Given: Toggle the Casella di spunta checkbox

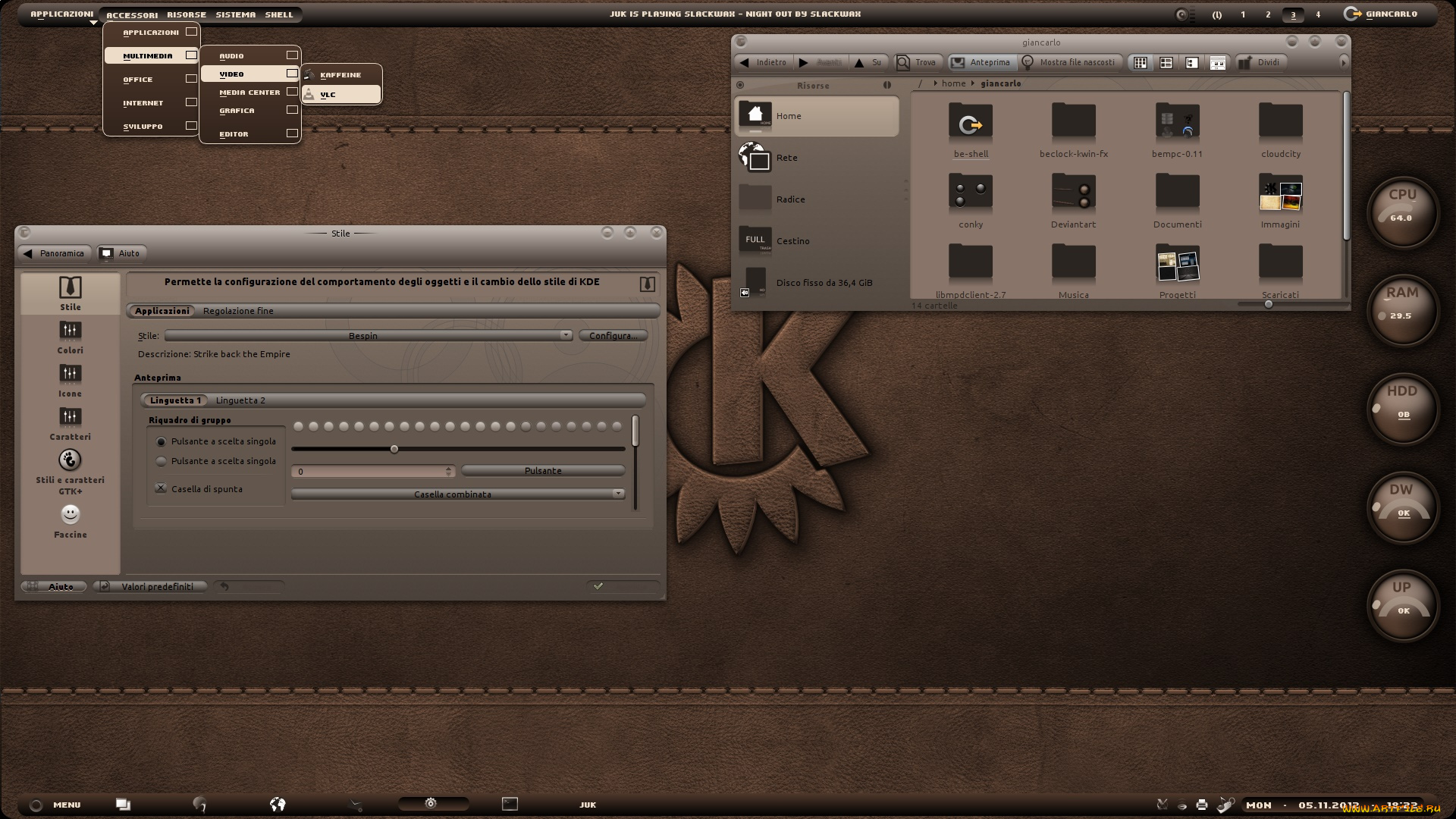Looking at the screenshot, I should (162, 489).
